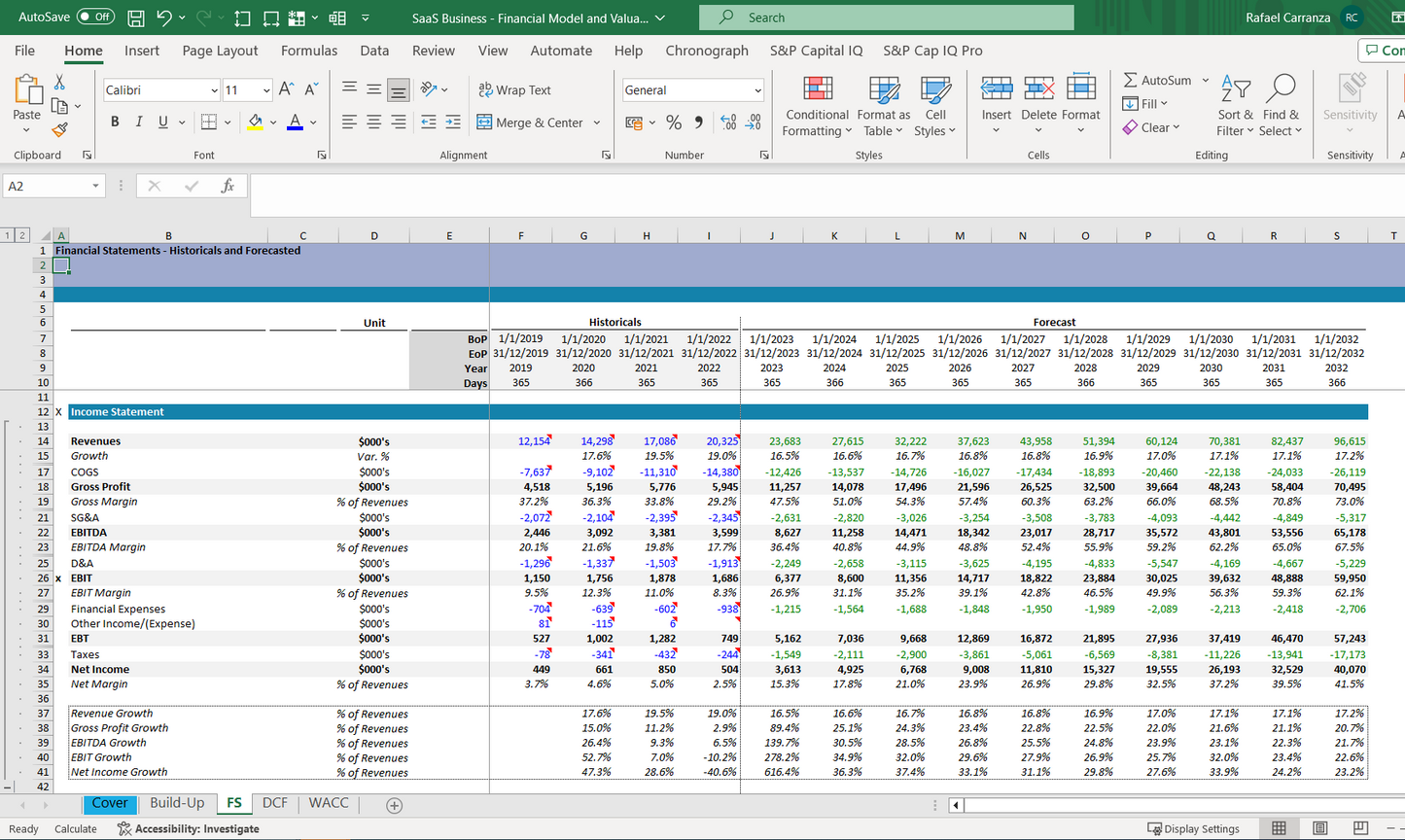This screenshot has width=1405, height=840.
Task: Toggle Wrap Text option
Action: (514, 89)
